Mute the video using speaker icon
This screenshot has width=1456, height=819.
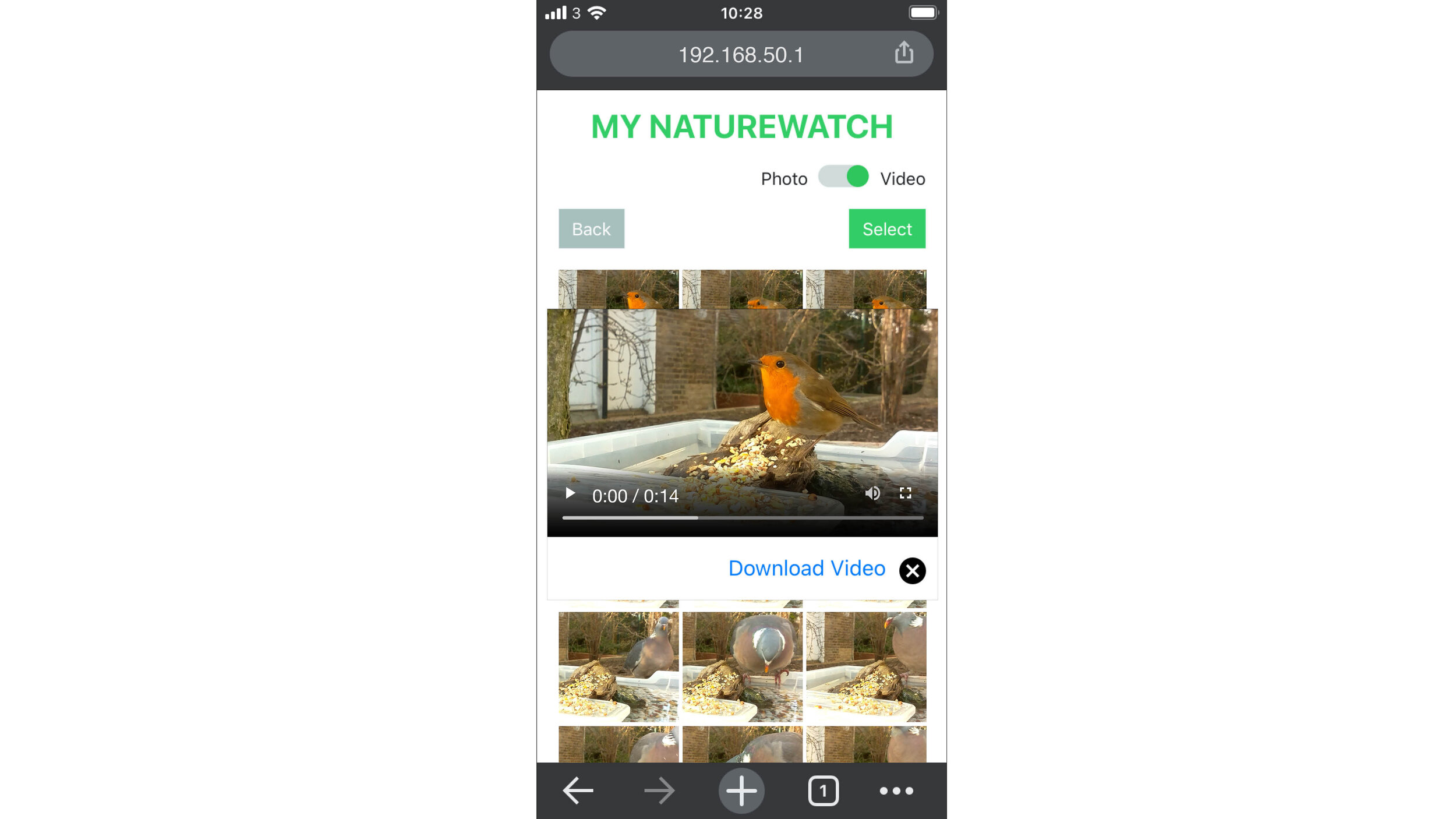(871, 492)
